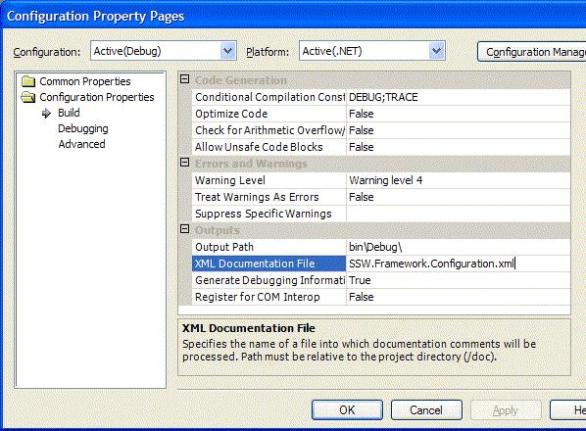Select the Debugging tree item

83,129
